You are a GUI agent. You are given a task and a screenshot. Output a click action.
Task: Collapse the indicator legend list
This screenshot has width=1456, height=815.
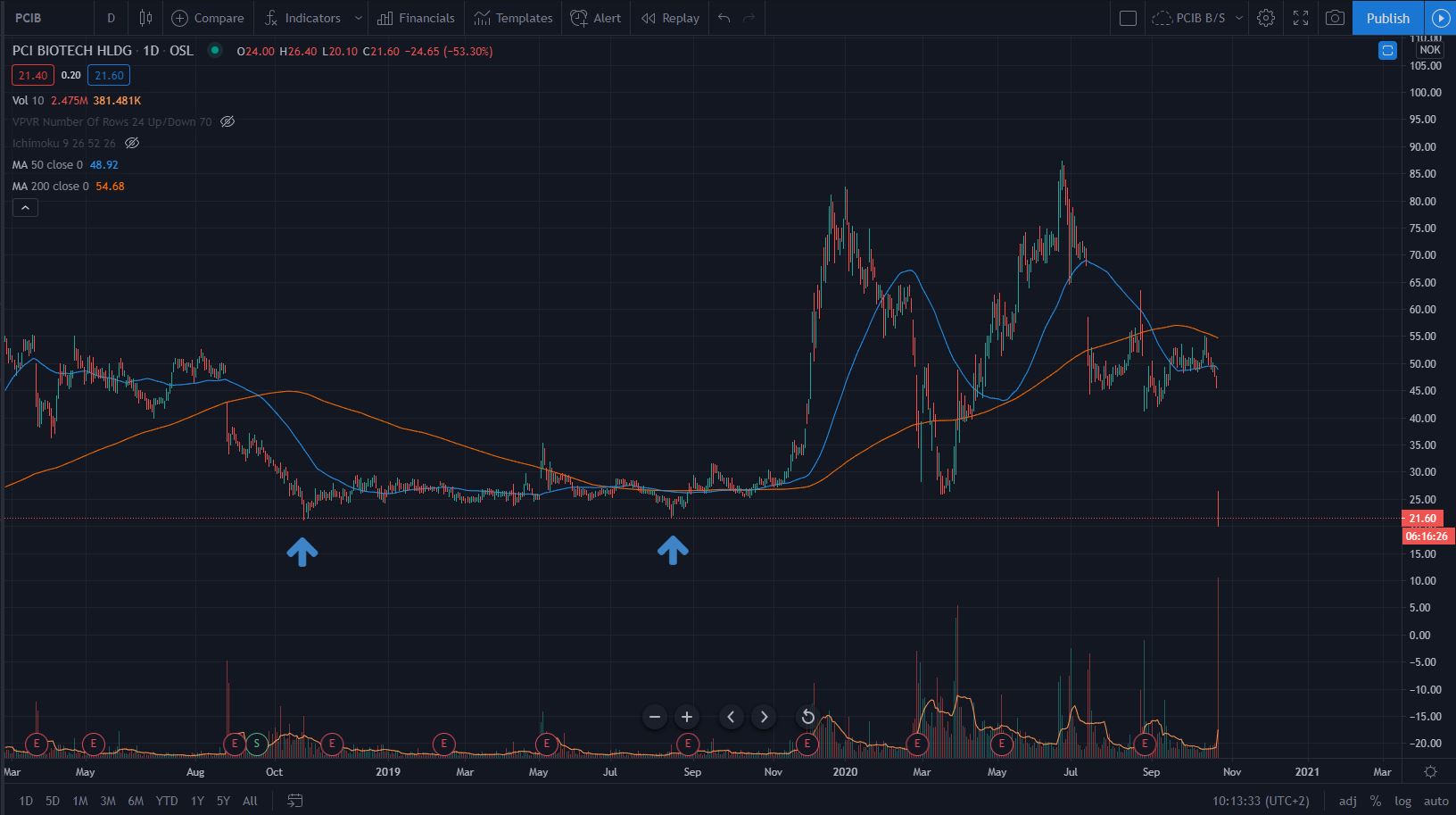25,208
